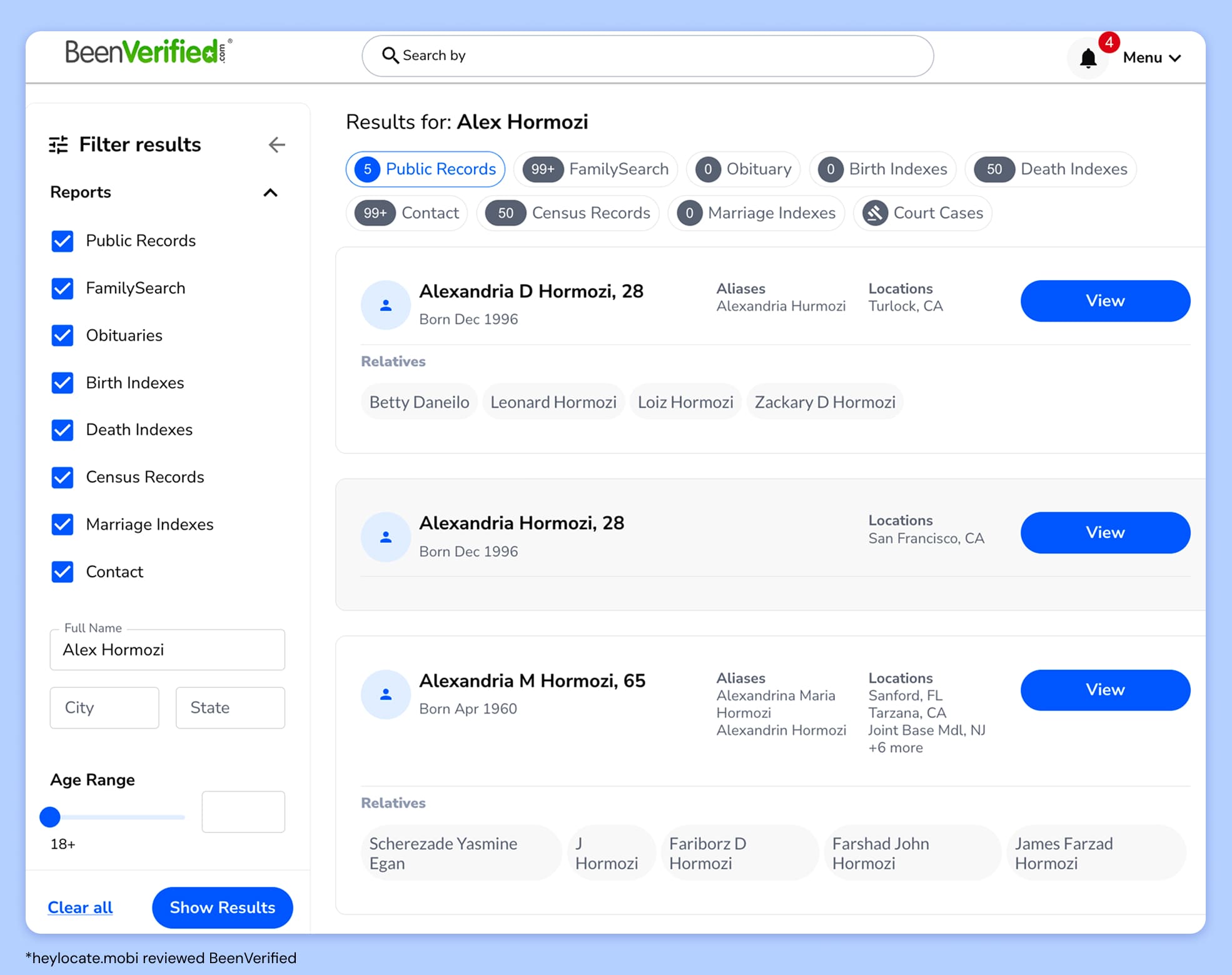1232x975 pixels.
Task: Open the notifications bell icon
Action: click(1088, 58)
